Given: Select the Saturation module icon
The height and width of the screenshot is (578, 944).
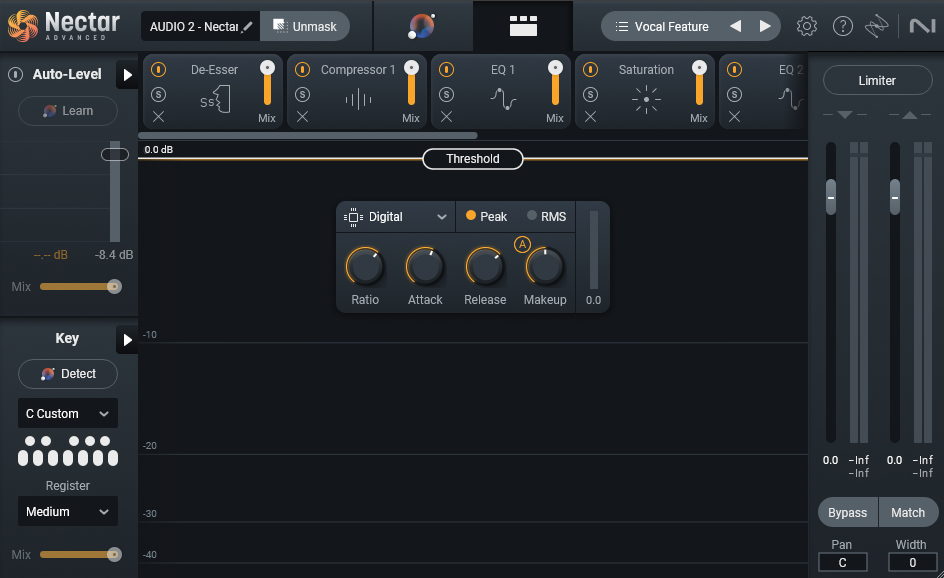Looking at the screenshot, I should 647,99.
